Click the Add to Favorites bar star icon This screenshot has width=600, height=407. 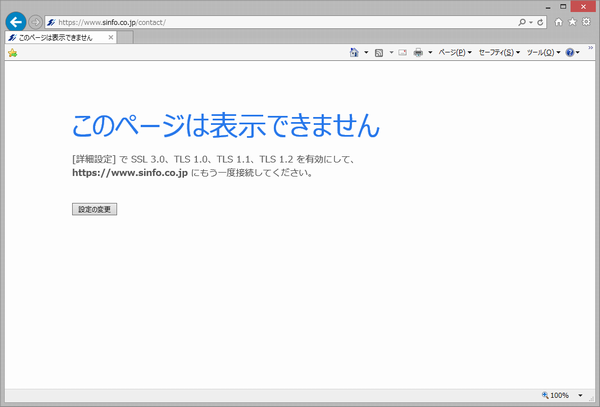tap(12, 53)
